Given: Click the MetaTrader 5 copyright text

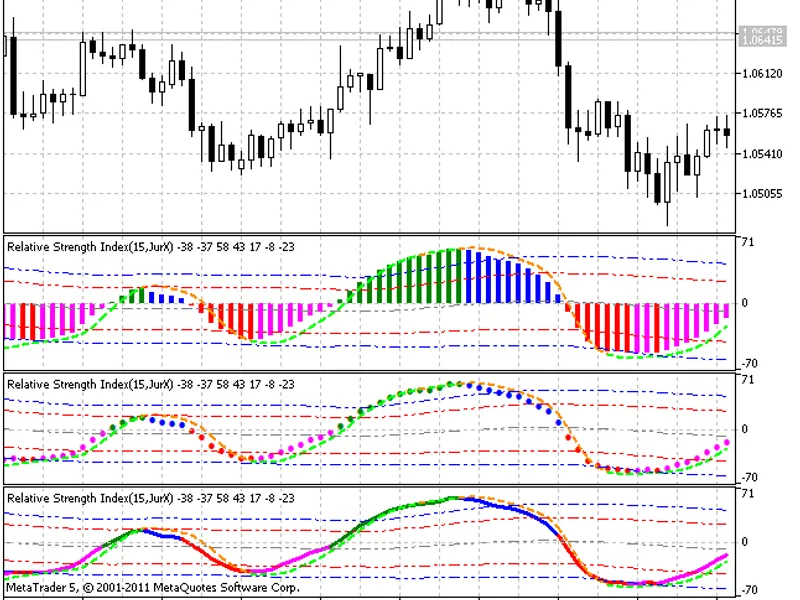Looking at the screenshot, I should [x=153, y=587].
